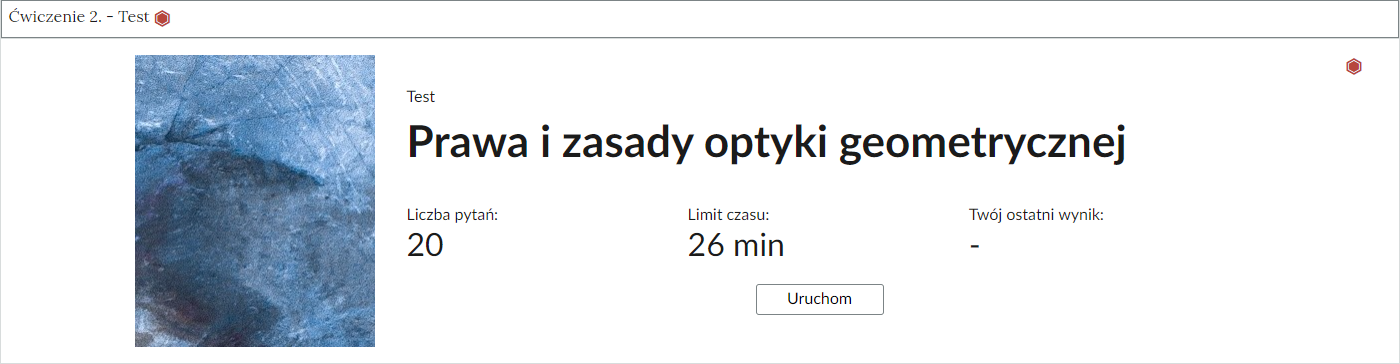Click the small "Test" label above the heading
Viewport: 1400px width, 364px height.
(x=421, y=97)
